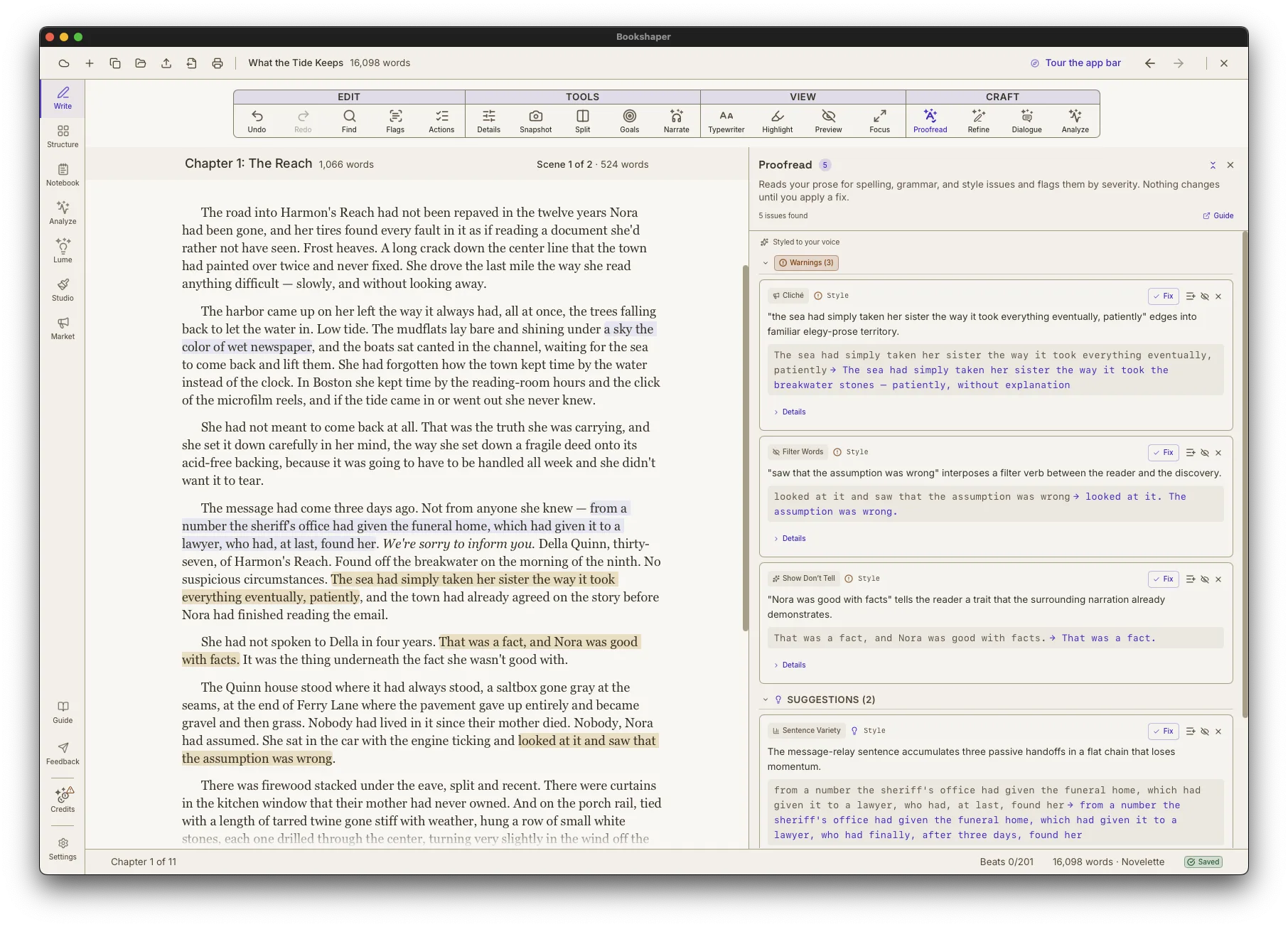1288x927 pixels.
Task: Switch to Notebook tab in sidebar
Action: point(63,174)
